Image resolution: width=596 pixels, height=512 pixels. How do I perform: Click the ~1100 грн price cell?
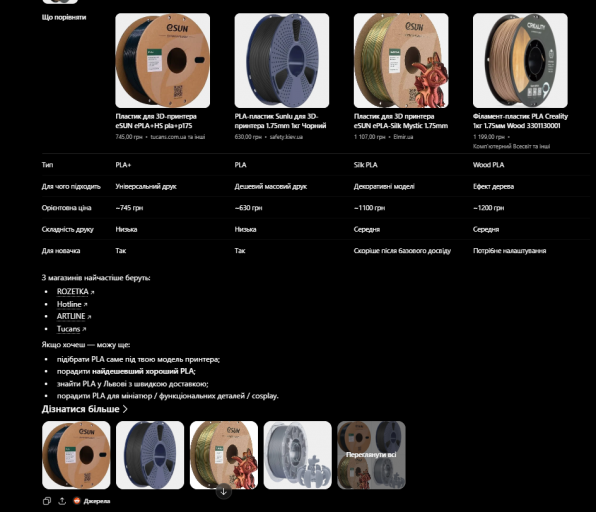click(369, 208)
